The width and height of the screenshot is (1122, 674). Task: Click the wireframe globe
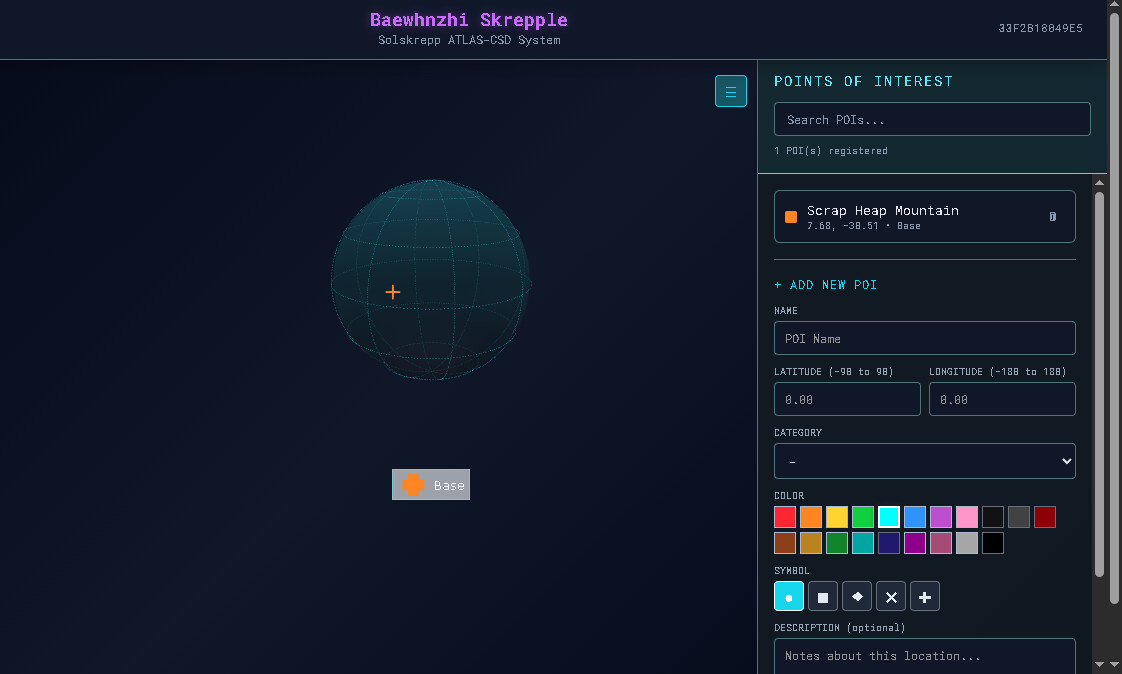[x=431, y=280]
